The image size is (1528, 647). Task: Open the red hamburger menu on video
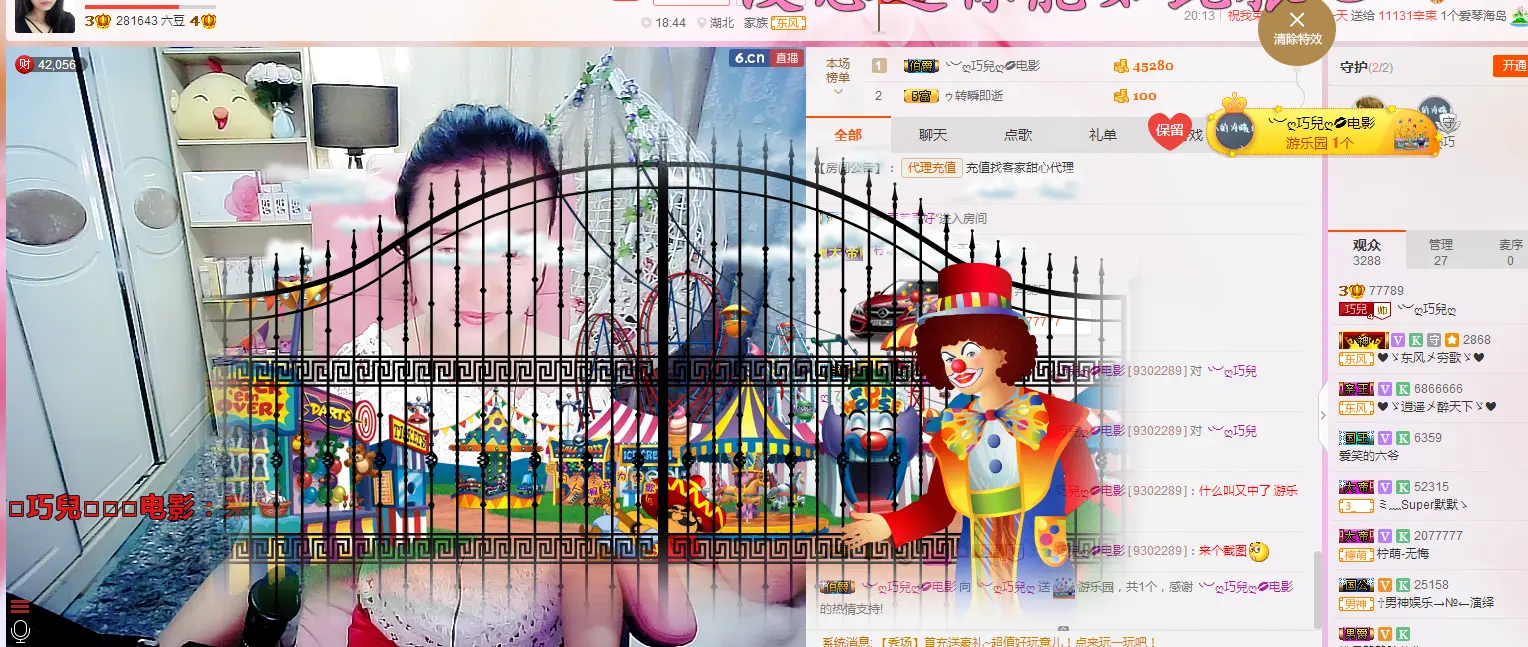coord(19,605)
